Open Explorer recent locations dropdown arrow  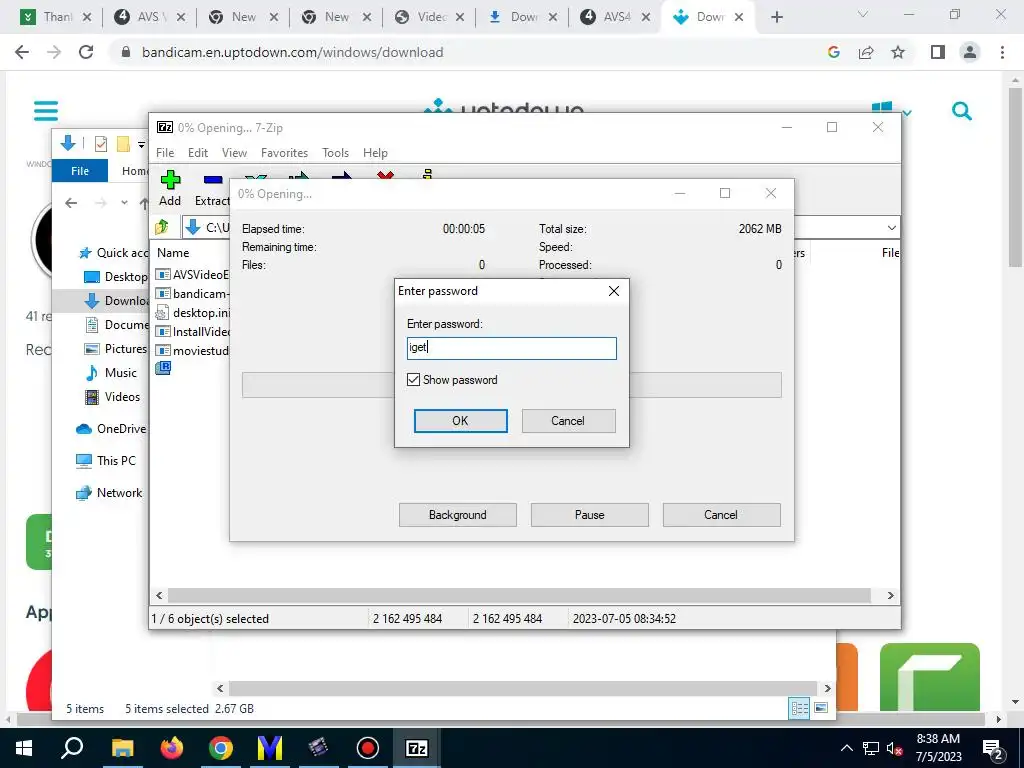pyautogui.click(x=124, y=203)
